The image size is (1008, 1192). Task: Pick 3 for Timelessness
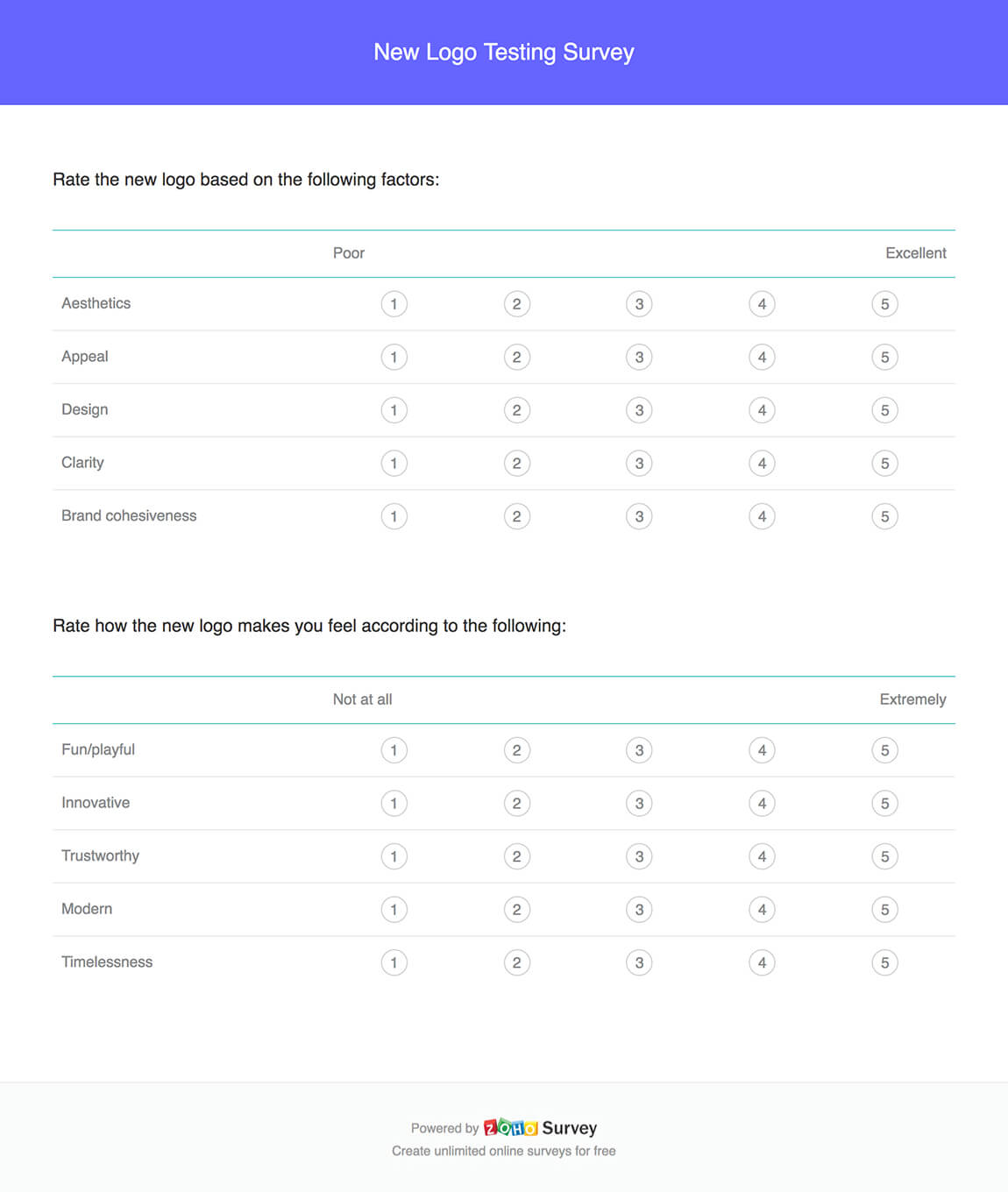pos(639,962)
